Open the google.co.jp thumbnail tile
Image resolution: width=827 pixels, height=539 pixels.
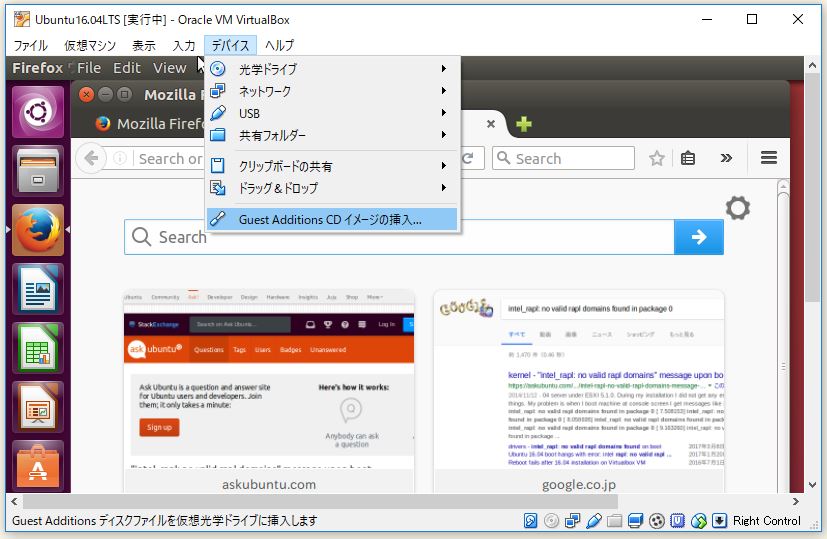pyautogui.click(x=579, y=391)
